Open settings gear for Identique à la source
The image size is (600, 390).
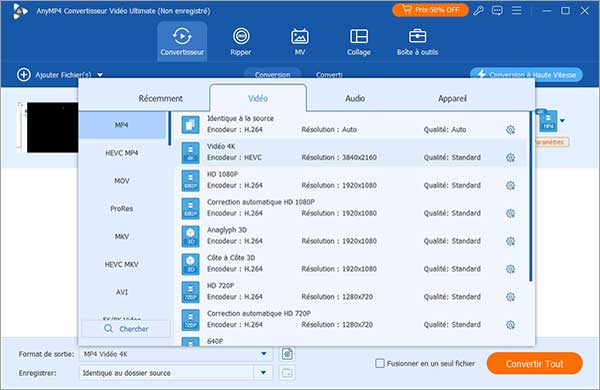click(510, 130)
